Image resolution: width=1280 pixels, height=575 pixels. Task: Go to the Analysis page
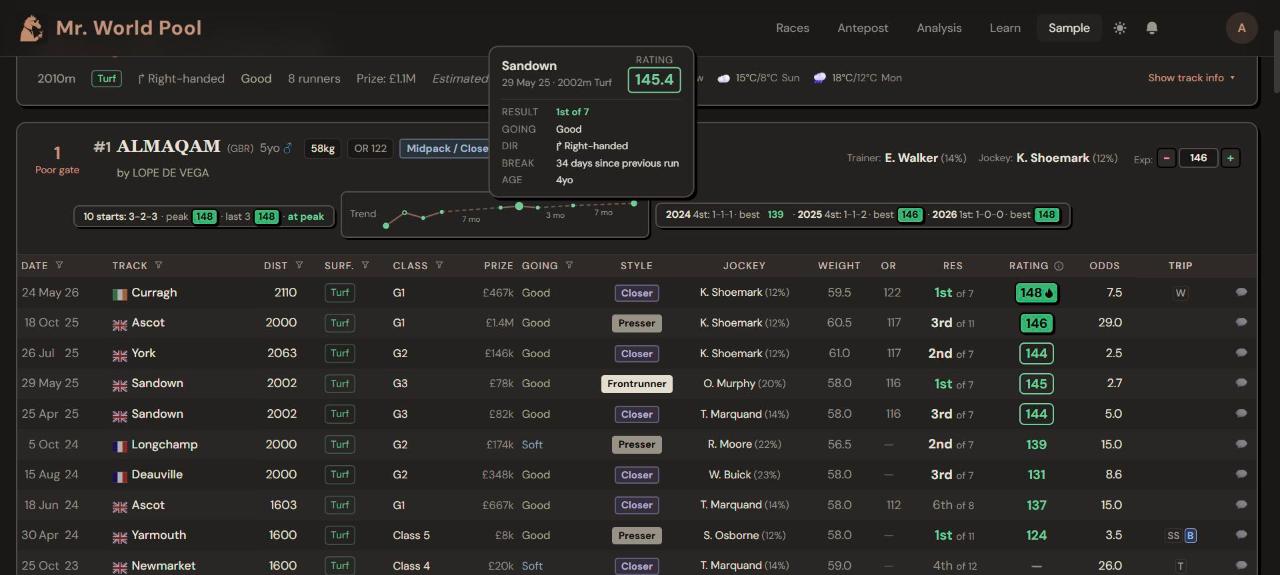point(939,28)
